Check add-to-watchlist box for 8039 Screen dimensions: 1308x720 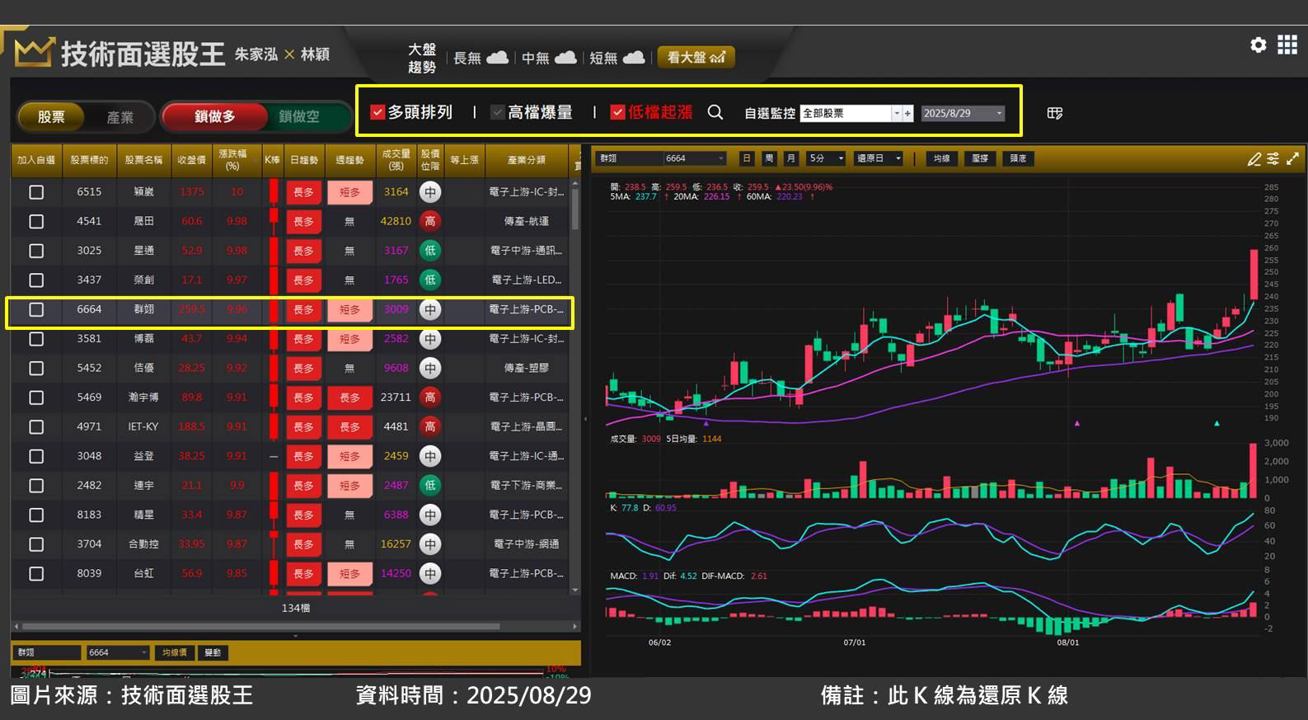point(36,573)
